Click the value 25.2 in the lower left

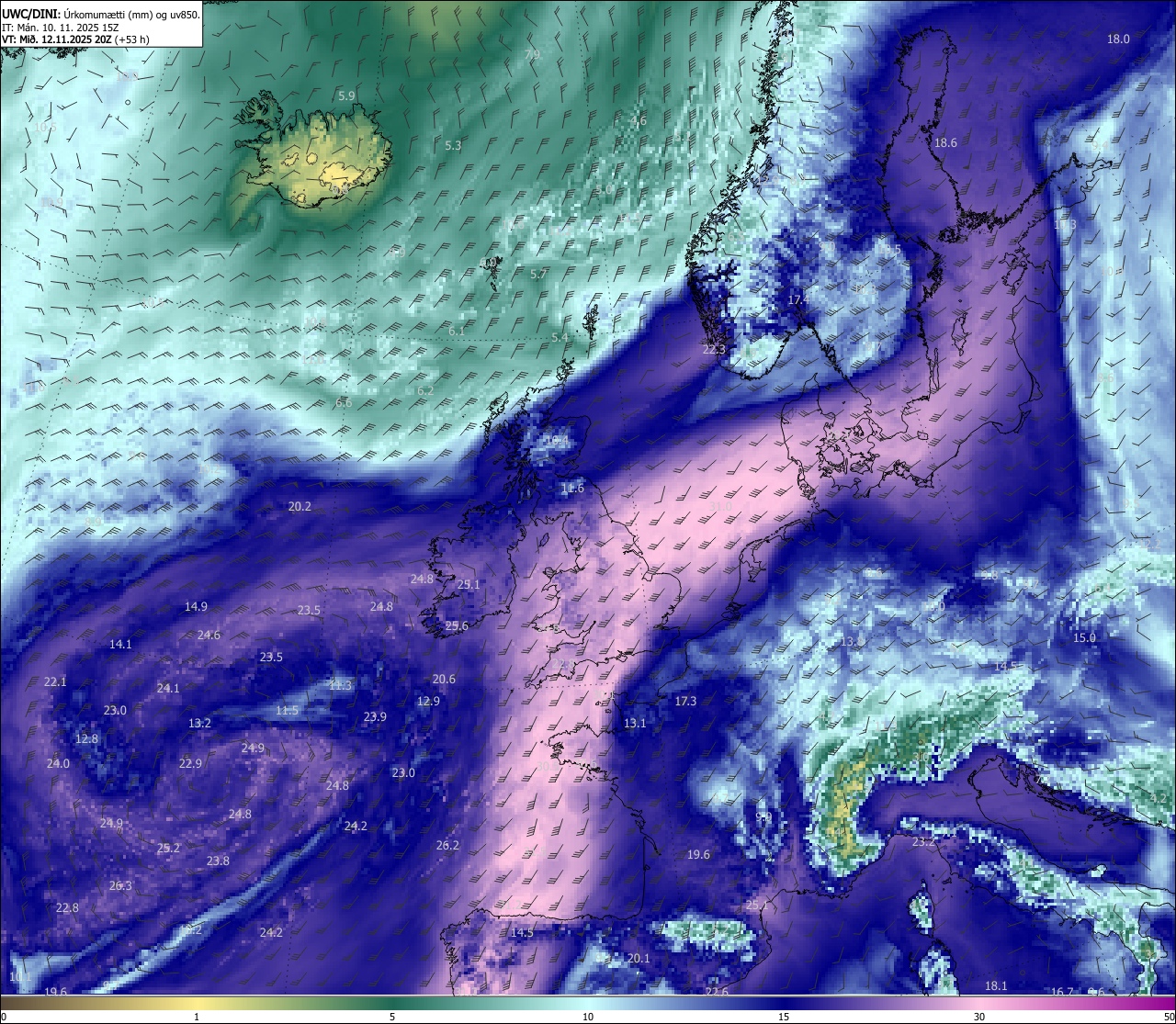[168, 848]
